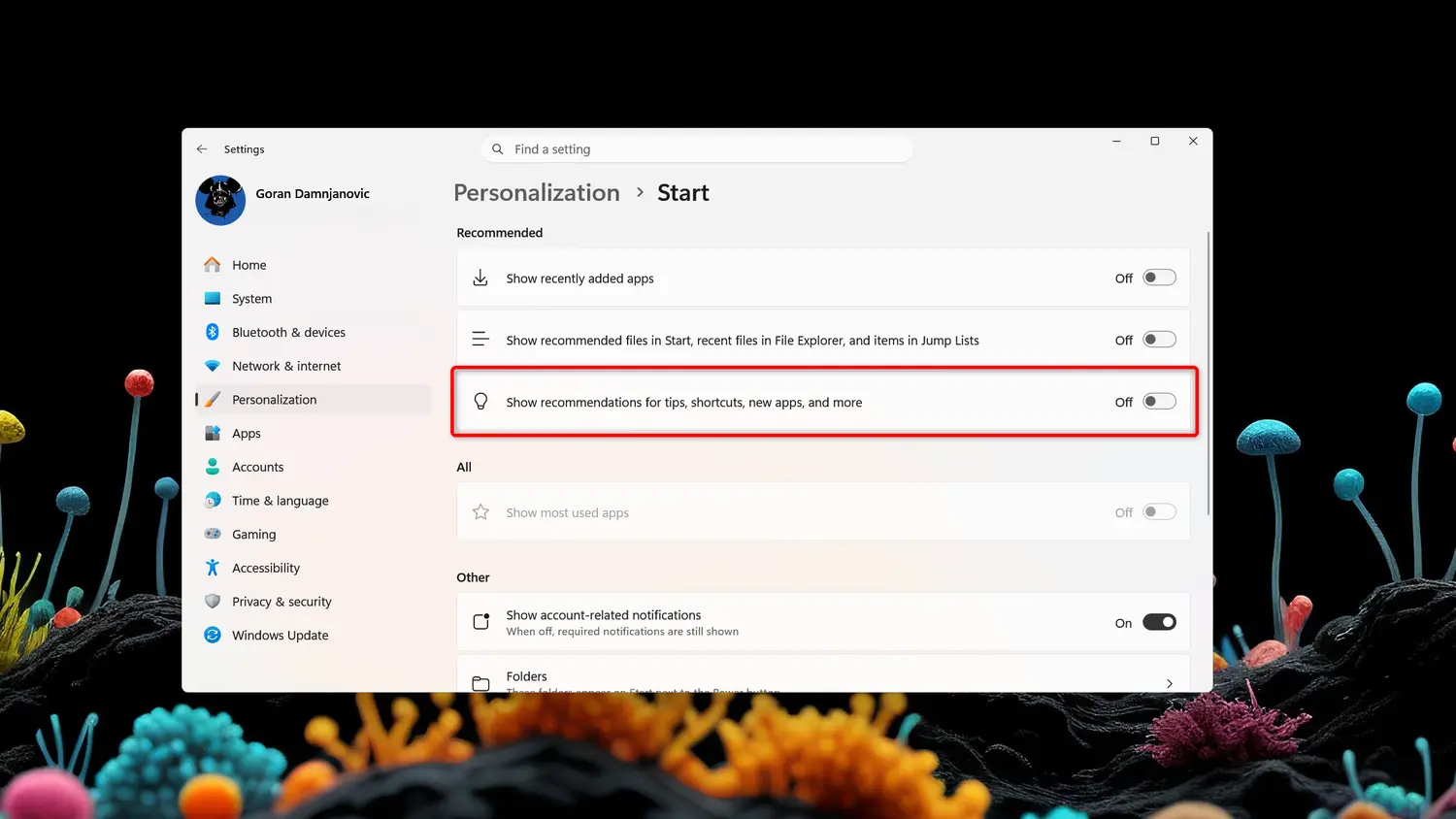The width and height of the screenshot is (1456, 819).
Task: Disable account-related notifications toggle
Action: (x=1159, y=622)
